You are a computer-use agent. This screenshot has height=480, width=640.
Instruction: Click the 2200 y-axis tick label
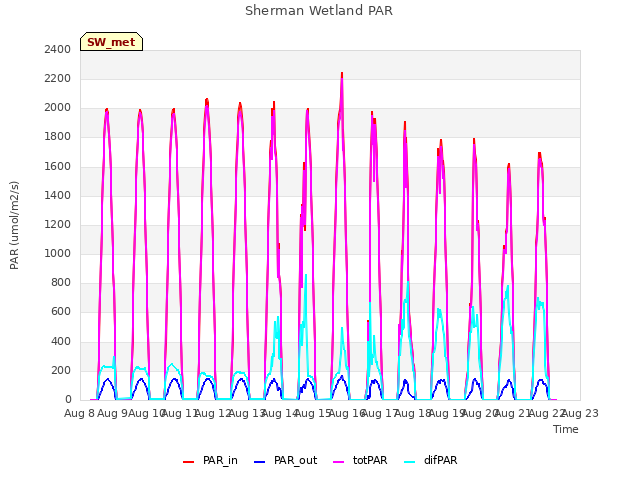pos(58,79)
